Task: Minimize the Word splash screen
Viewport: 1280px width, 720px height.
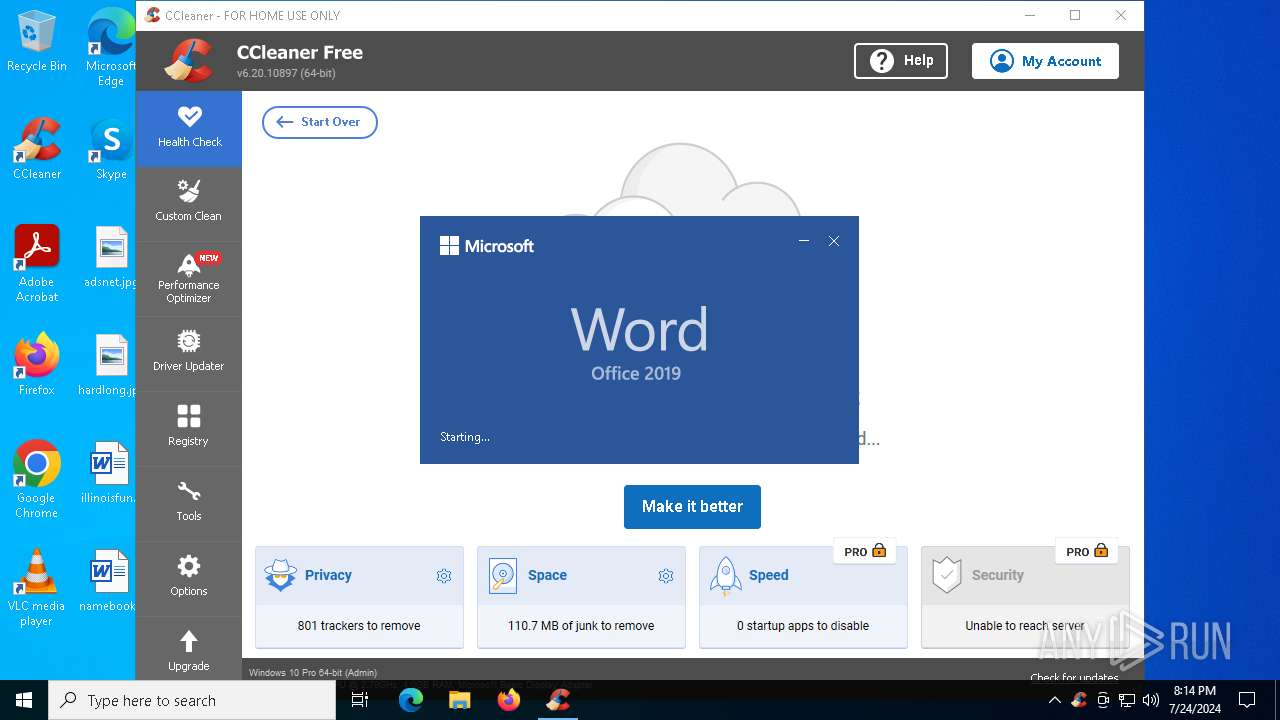Action: (x=804, y=241)
